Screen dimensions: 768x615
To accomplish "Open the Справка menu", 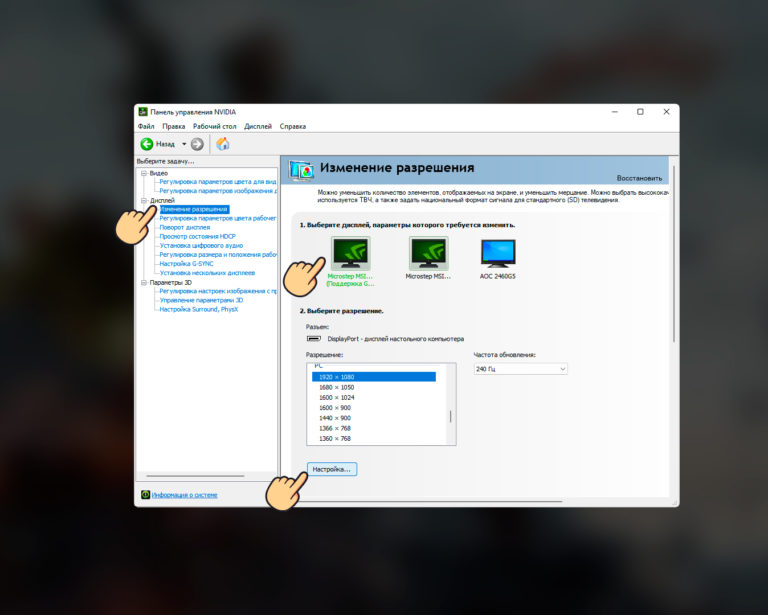I will pos(293,126).
